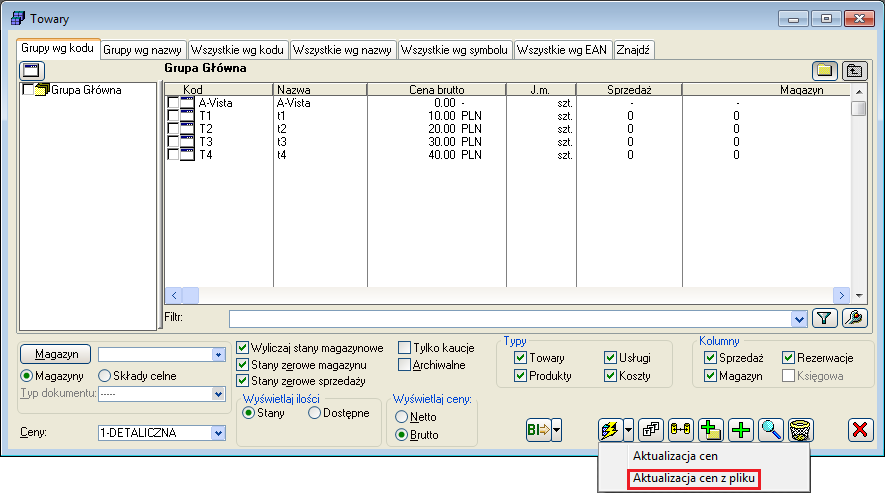This screenshot has height=502, width=889.
Task: Toggle Stany zerowe sprzedaży checkbox
Action: 243,381
